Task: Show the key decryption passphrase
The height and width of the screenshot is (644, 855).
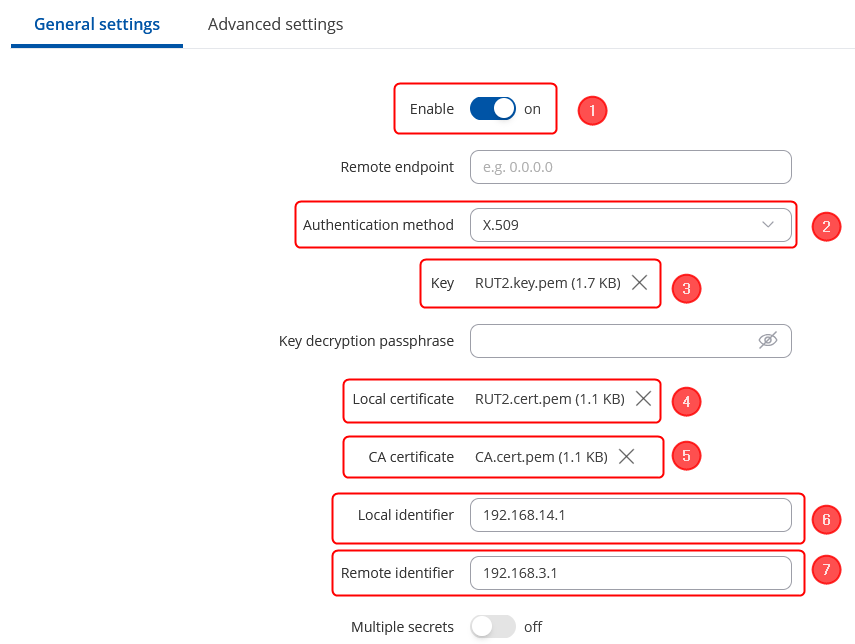Action: pyautogui.click(x=767, y=341)
